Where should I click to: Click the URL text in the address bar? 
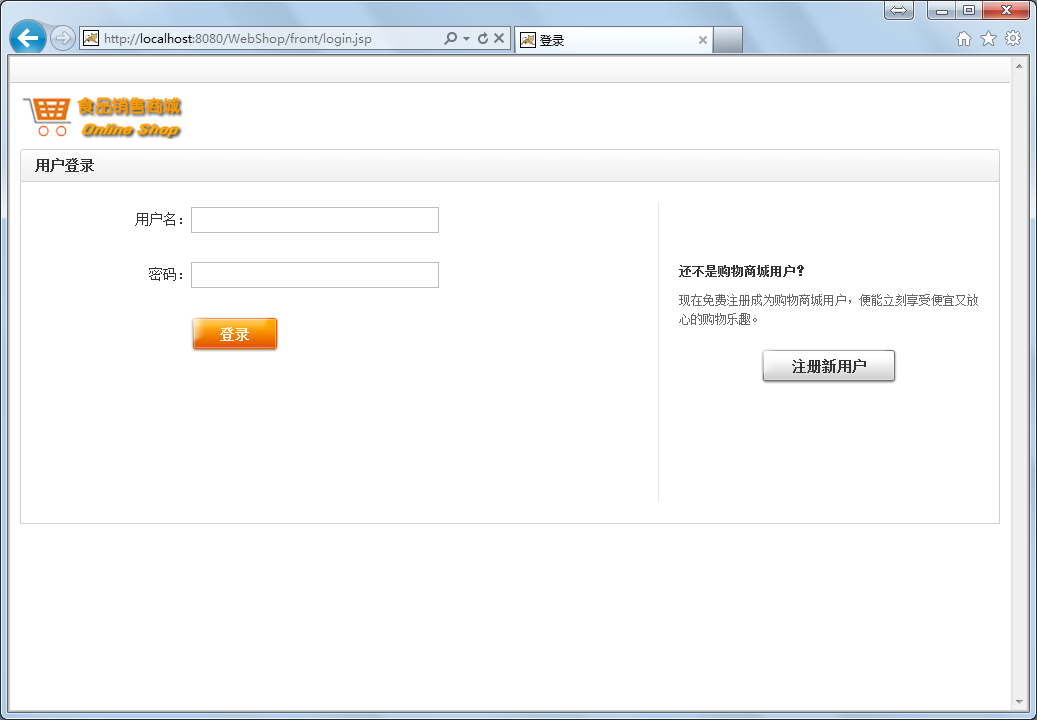coord(238,38)
